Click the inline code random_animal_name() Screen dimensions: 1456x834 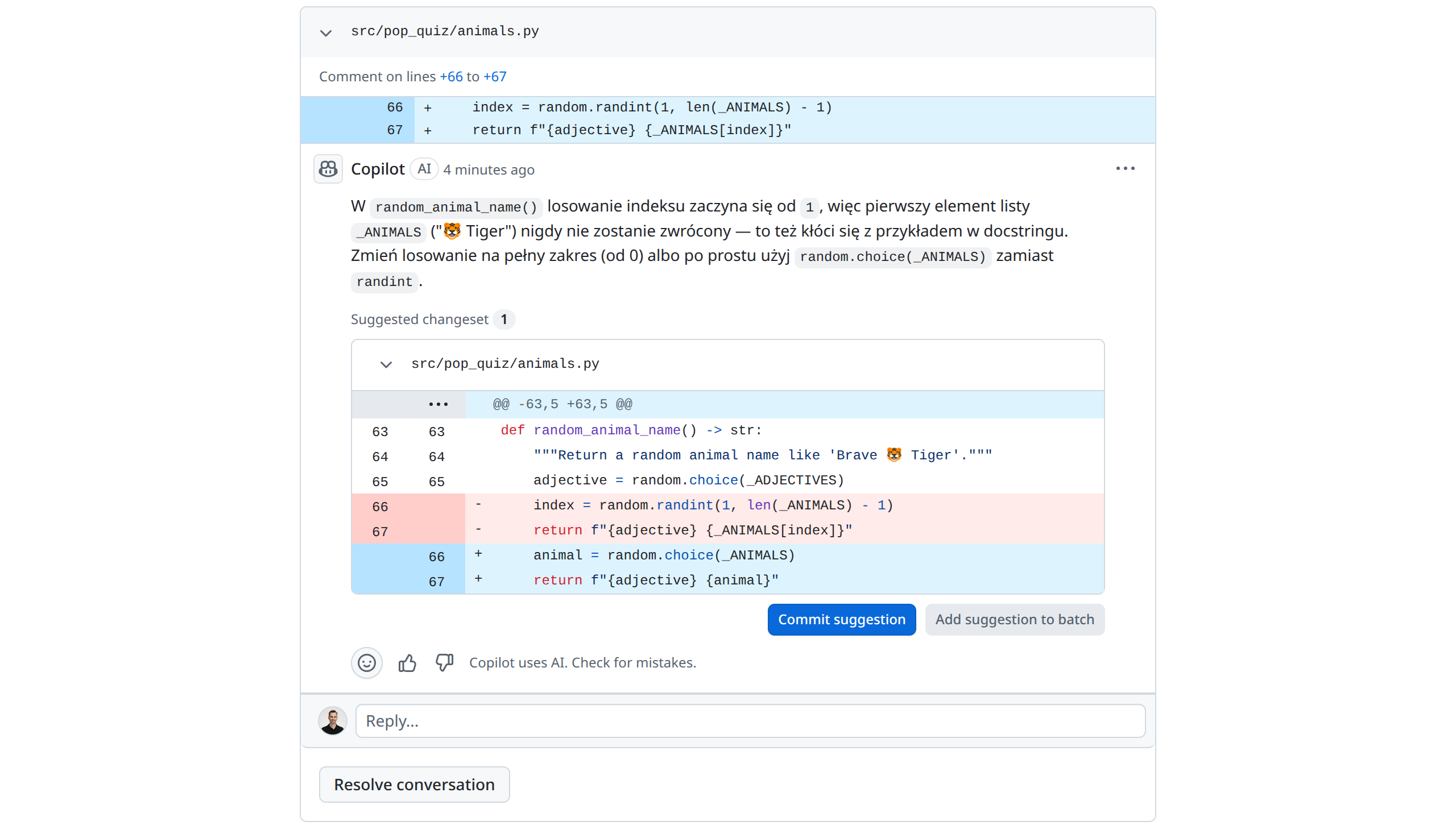[x=456, y=207]
